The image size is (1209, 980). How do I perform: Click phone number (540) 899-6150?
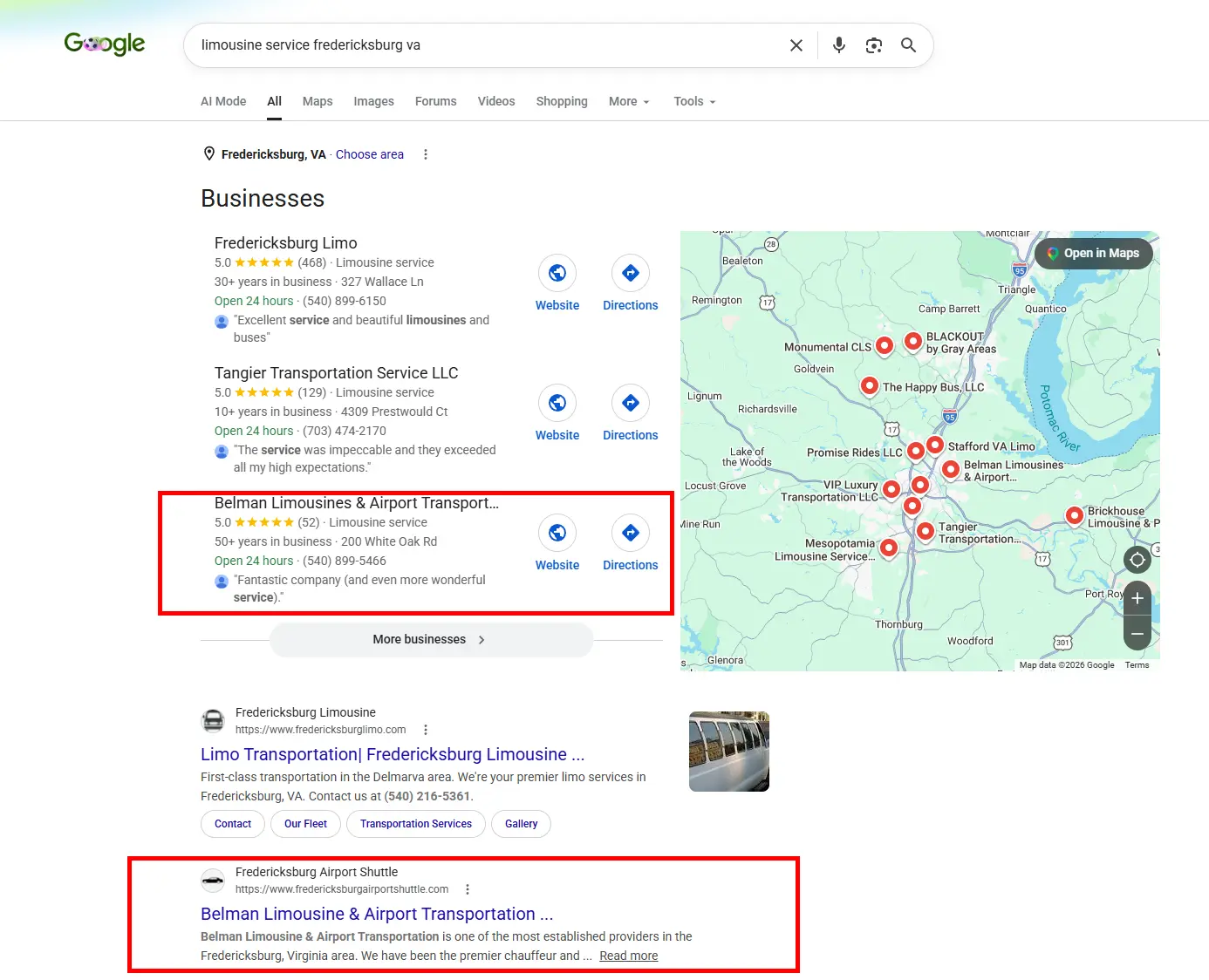coord(345,301)
